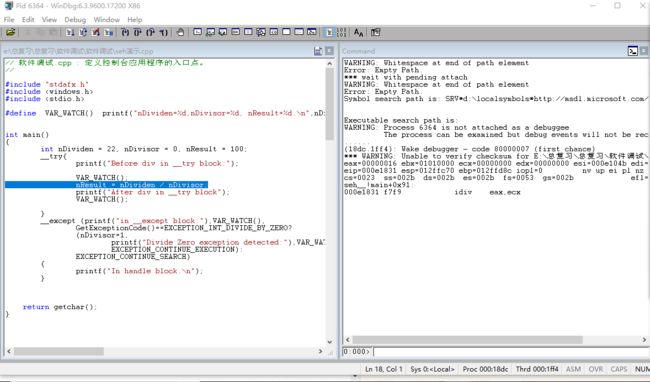Click the Go (run) toolbar icon
650x382 pixels.
pos(70,32)
